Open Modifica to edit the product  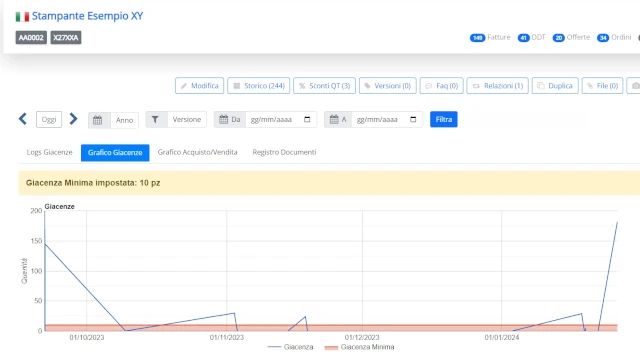200,86
